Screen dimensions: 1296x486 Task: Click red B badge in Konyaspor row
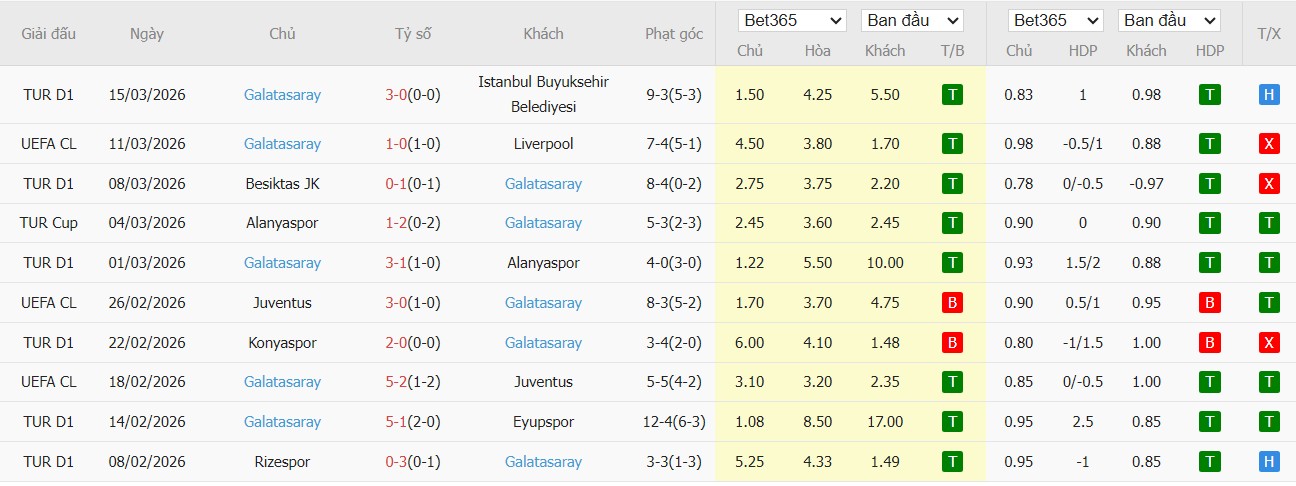coord(952,343)
